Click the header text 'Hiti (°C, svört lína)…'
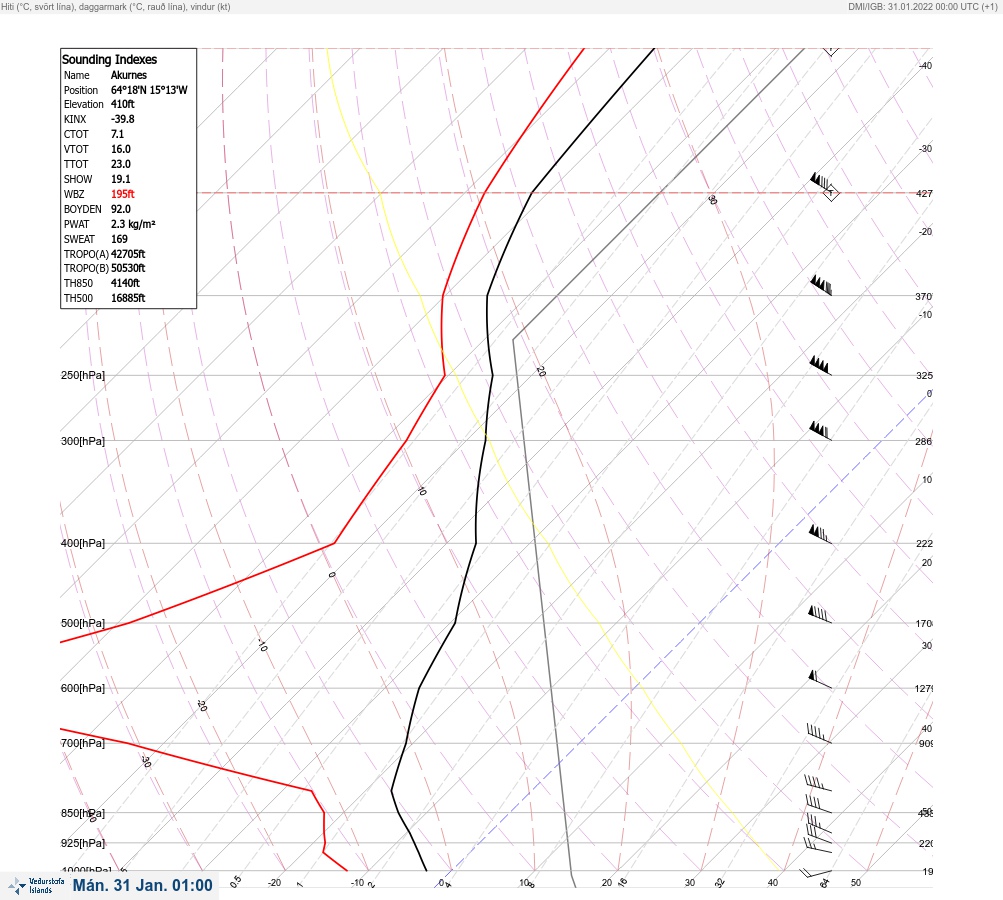 pyautogui.click(x=116, y=6)
